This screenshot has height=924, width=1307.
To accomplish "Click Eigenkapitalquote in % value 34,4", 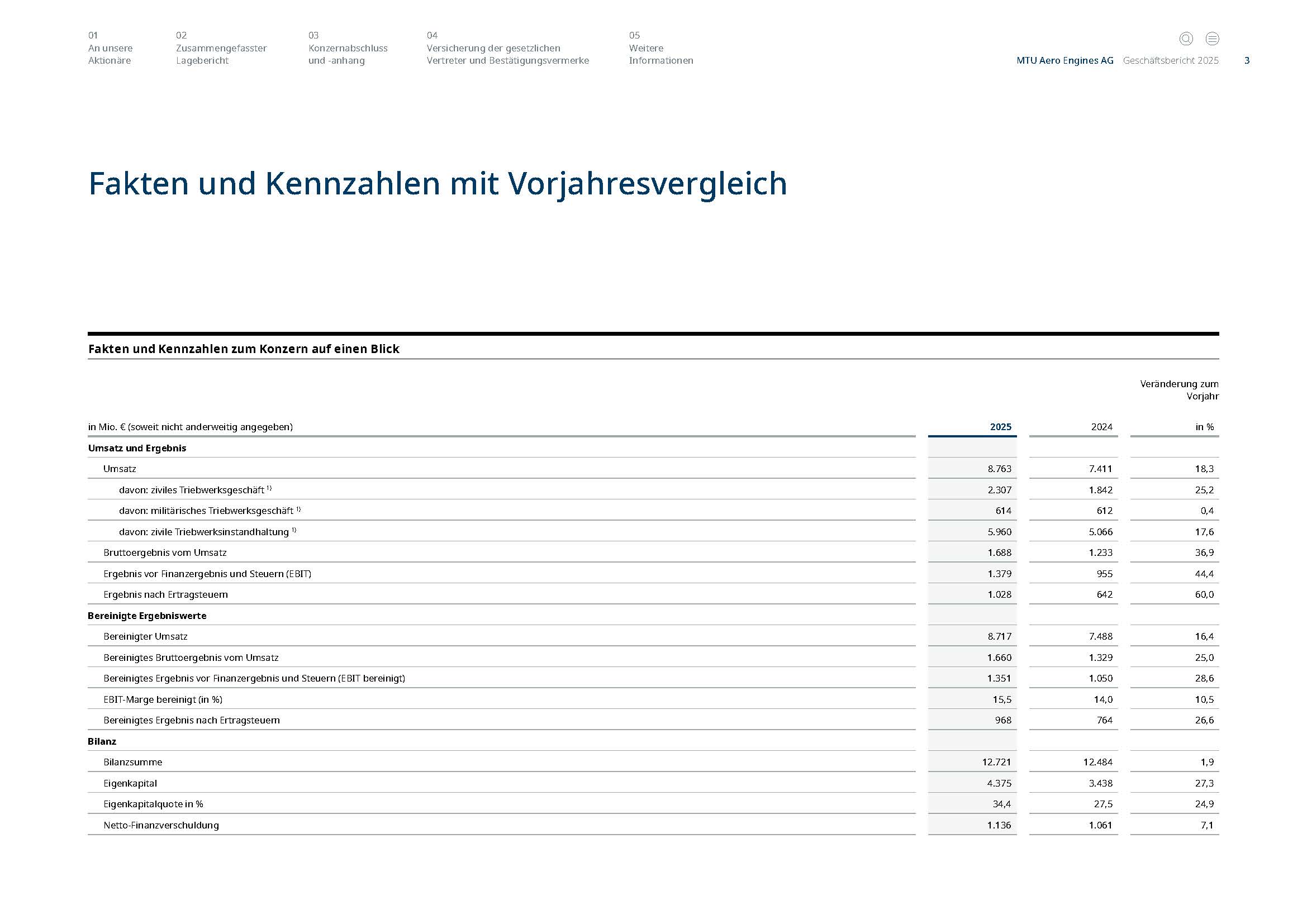I will 1002,804.
